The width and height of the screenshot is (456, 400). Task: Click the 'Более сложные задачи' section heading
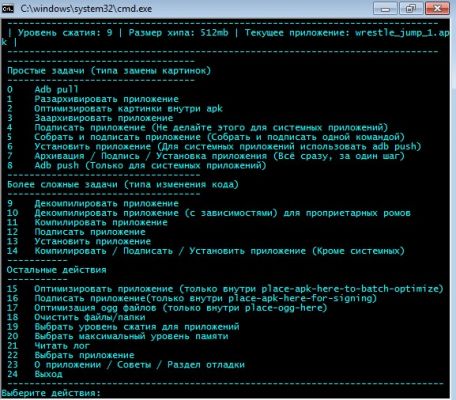pos(123,184)
